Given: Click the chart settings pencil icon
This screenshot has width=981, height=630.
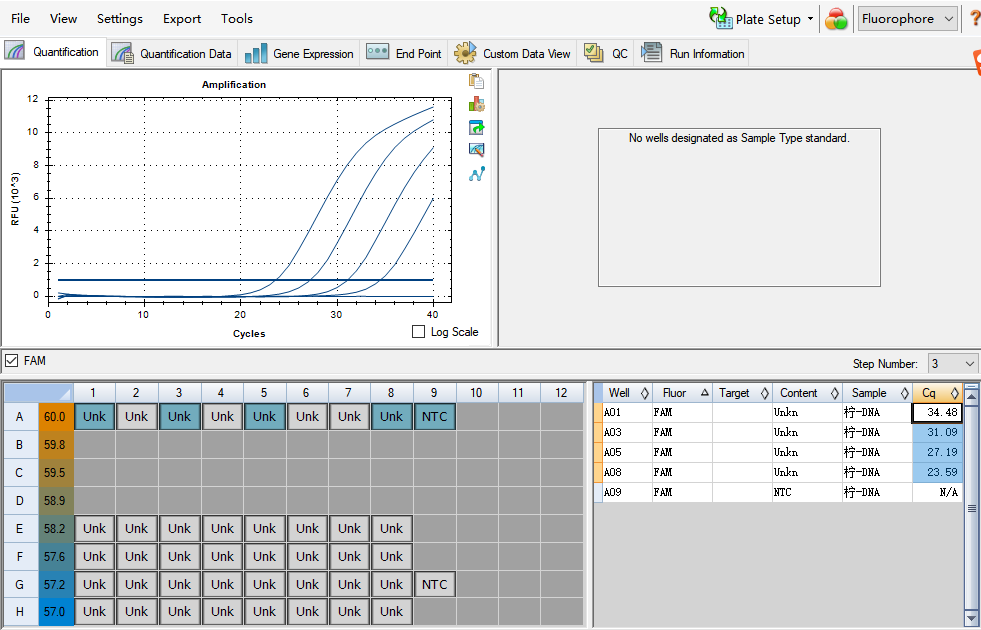Looking at the screenshot, I should (477, 150).
